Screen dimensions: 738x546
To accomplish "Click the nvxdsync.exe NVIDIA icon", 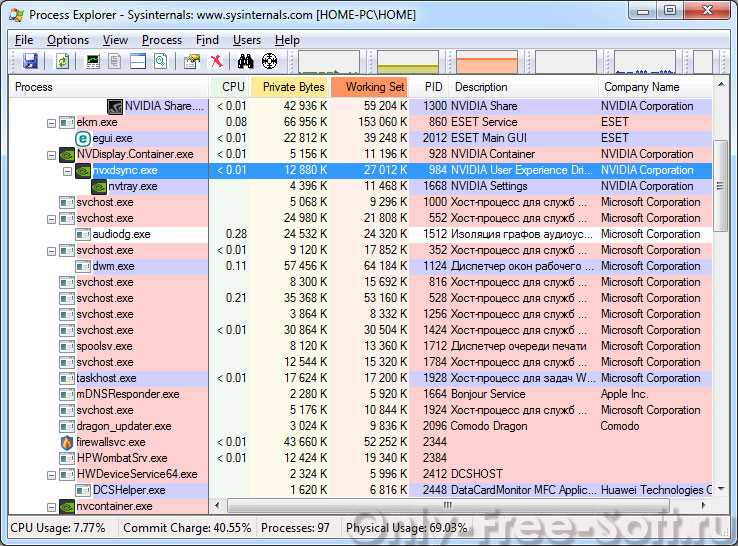I will tap(83, 170).
